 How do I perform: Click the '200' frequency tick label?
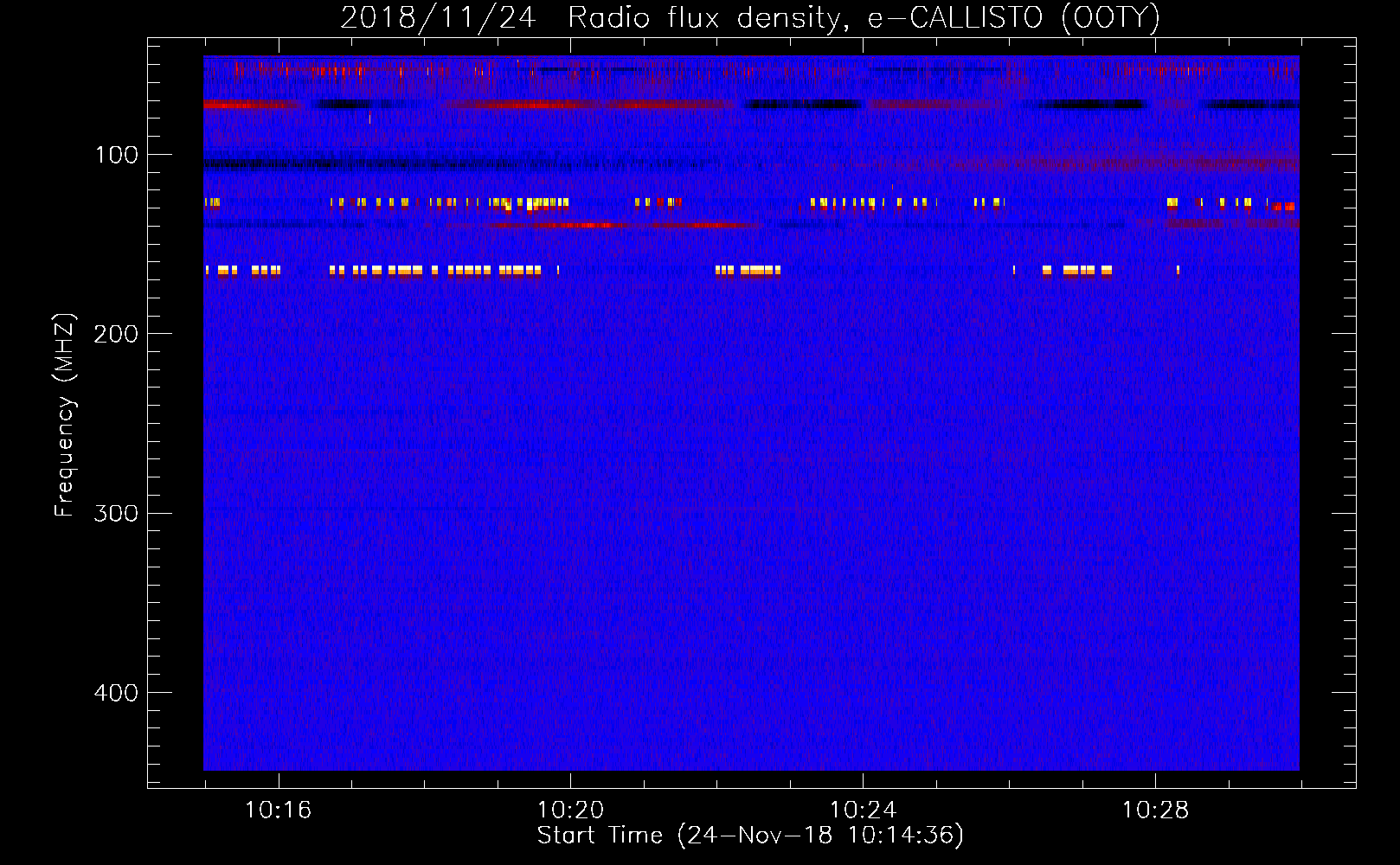click(116, 334)
